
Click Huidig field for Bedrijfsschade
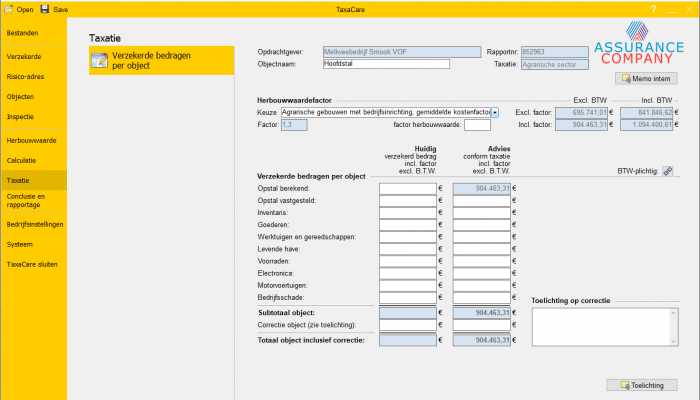tap(408, 297)
